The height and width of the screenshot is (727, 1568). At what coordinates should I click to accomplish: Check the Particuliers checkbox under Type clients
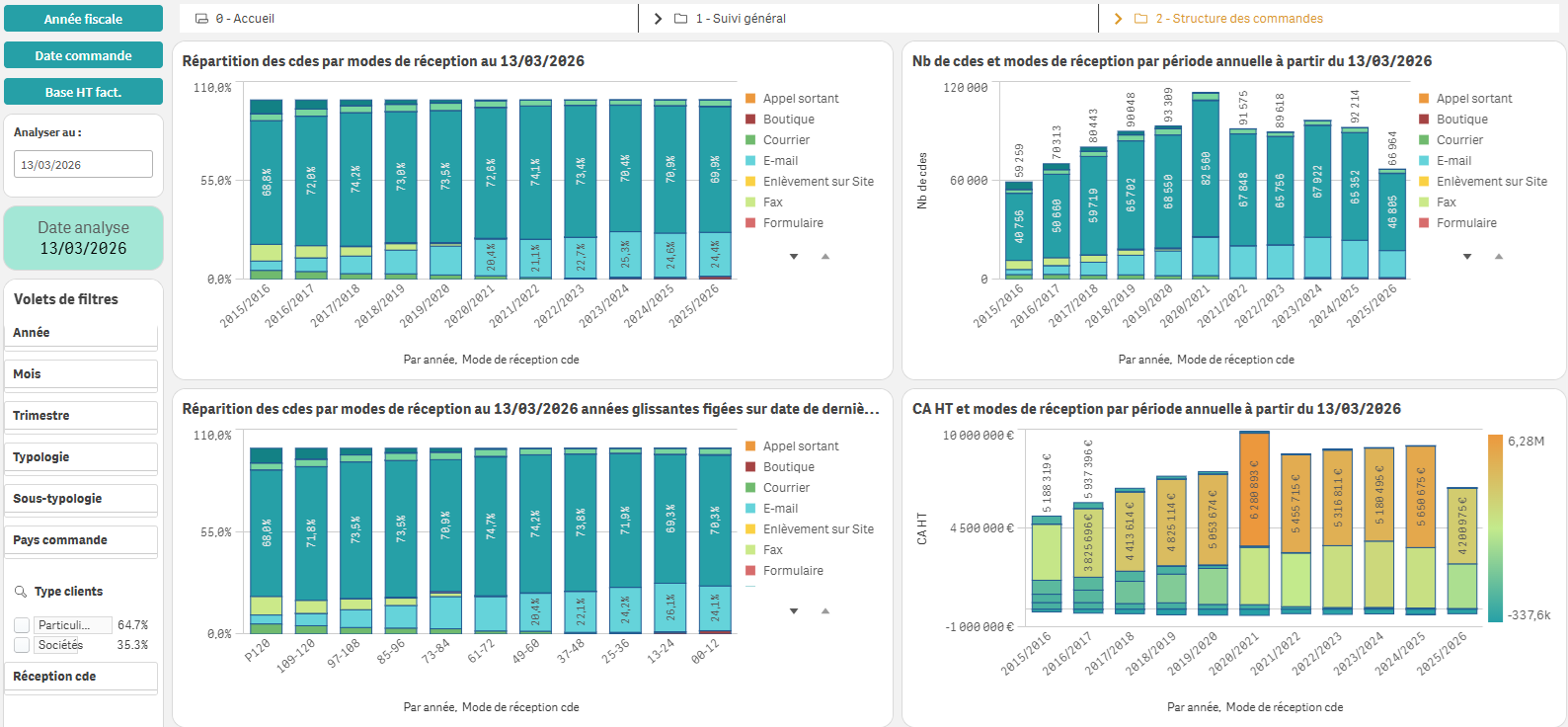22,625
